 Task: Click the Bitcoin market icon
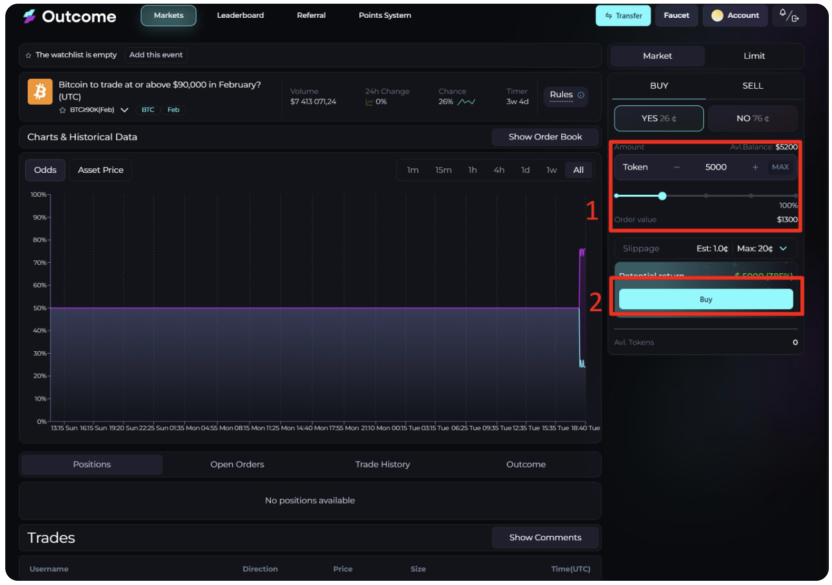tap(40, 92)
